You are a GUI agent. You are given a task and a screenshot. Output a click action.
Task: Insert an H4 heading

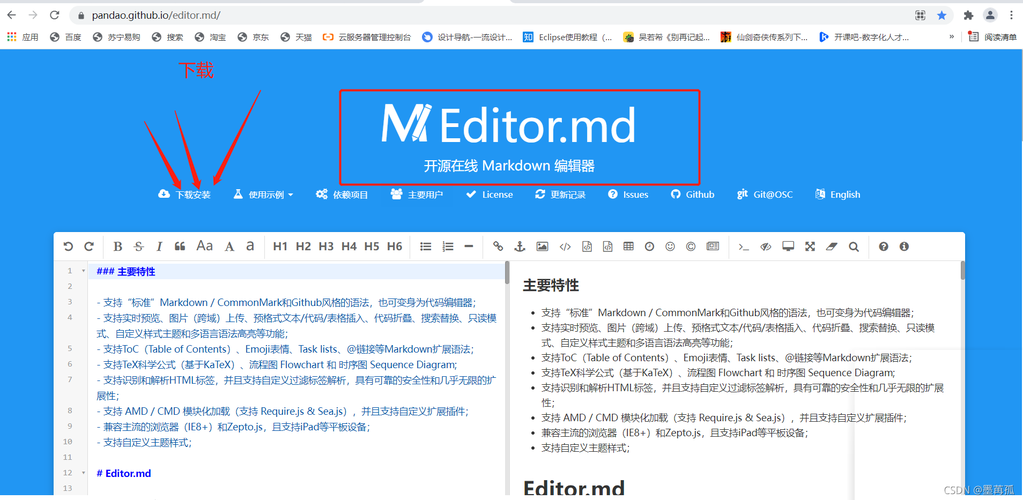point(349,247)
